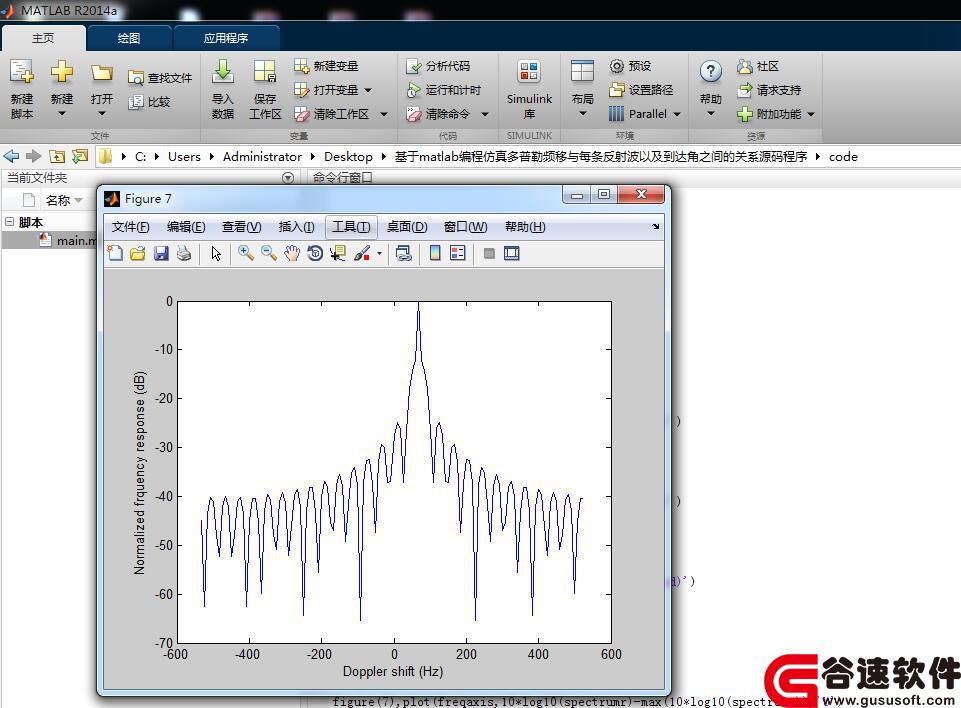Click Community (社区)
The height and width of the screenshot is (708, 961).
point(758,66)
